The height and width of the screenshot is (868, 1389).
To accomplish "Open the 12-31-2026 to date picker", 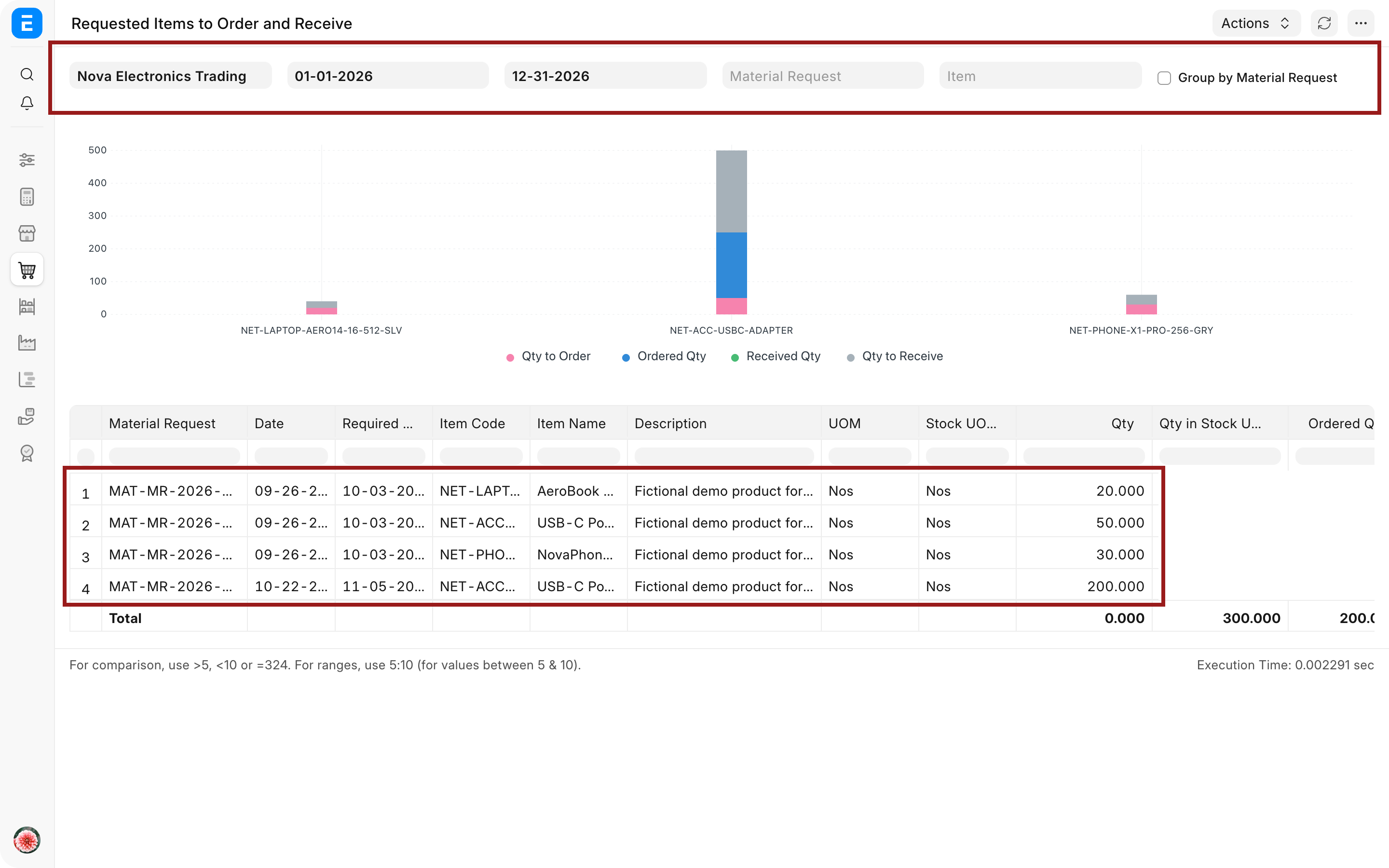I will [606, 76].
